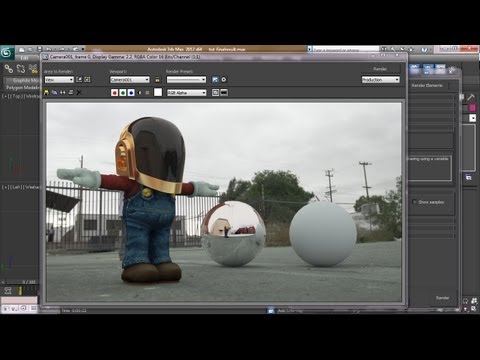Click the Save Image icon in frame window

(x=46, y=92)
